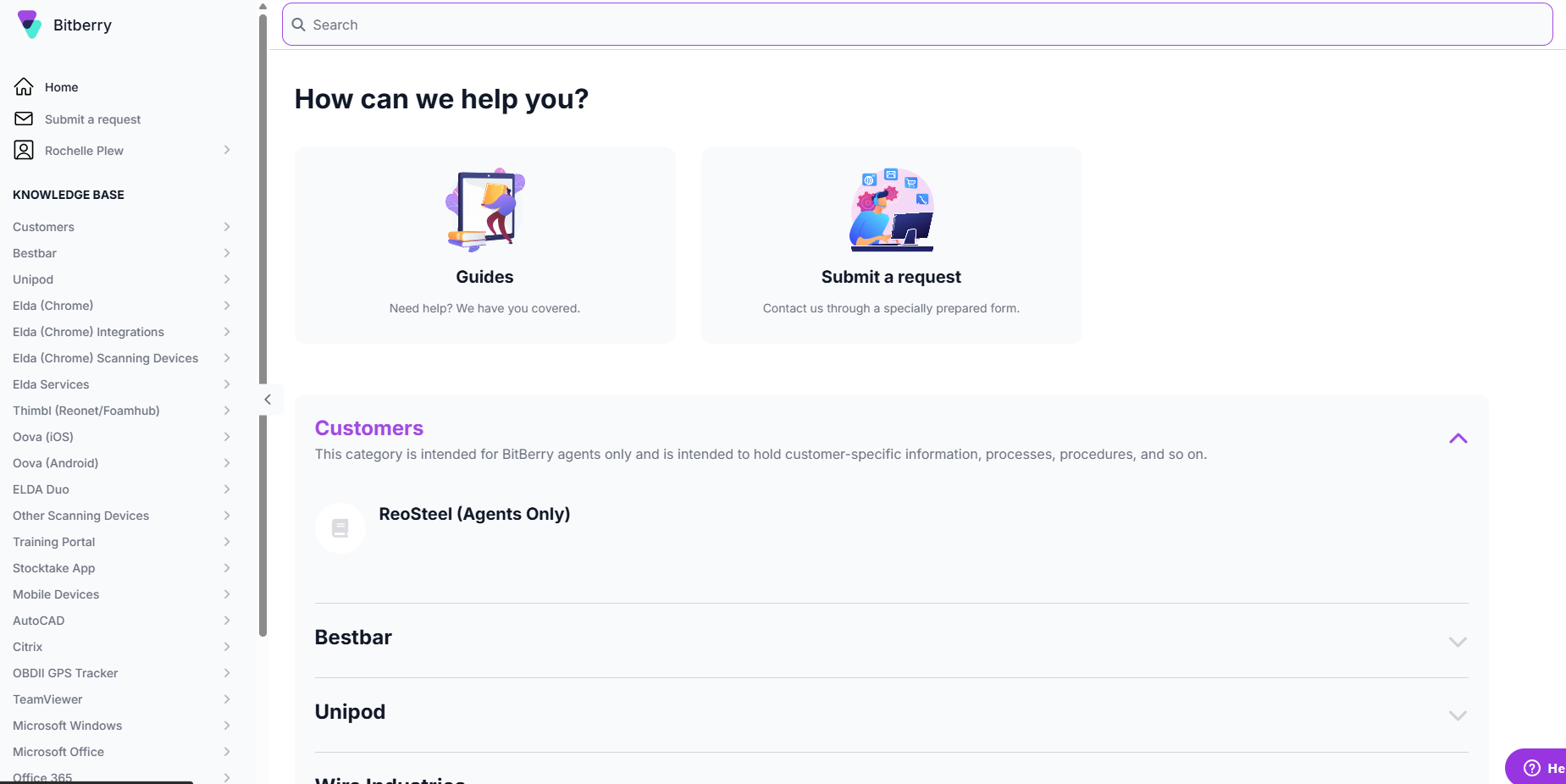Expand the Bestbar section

click(1458, 642)
